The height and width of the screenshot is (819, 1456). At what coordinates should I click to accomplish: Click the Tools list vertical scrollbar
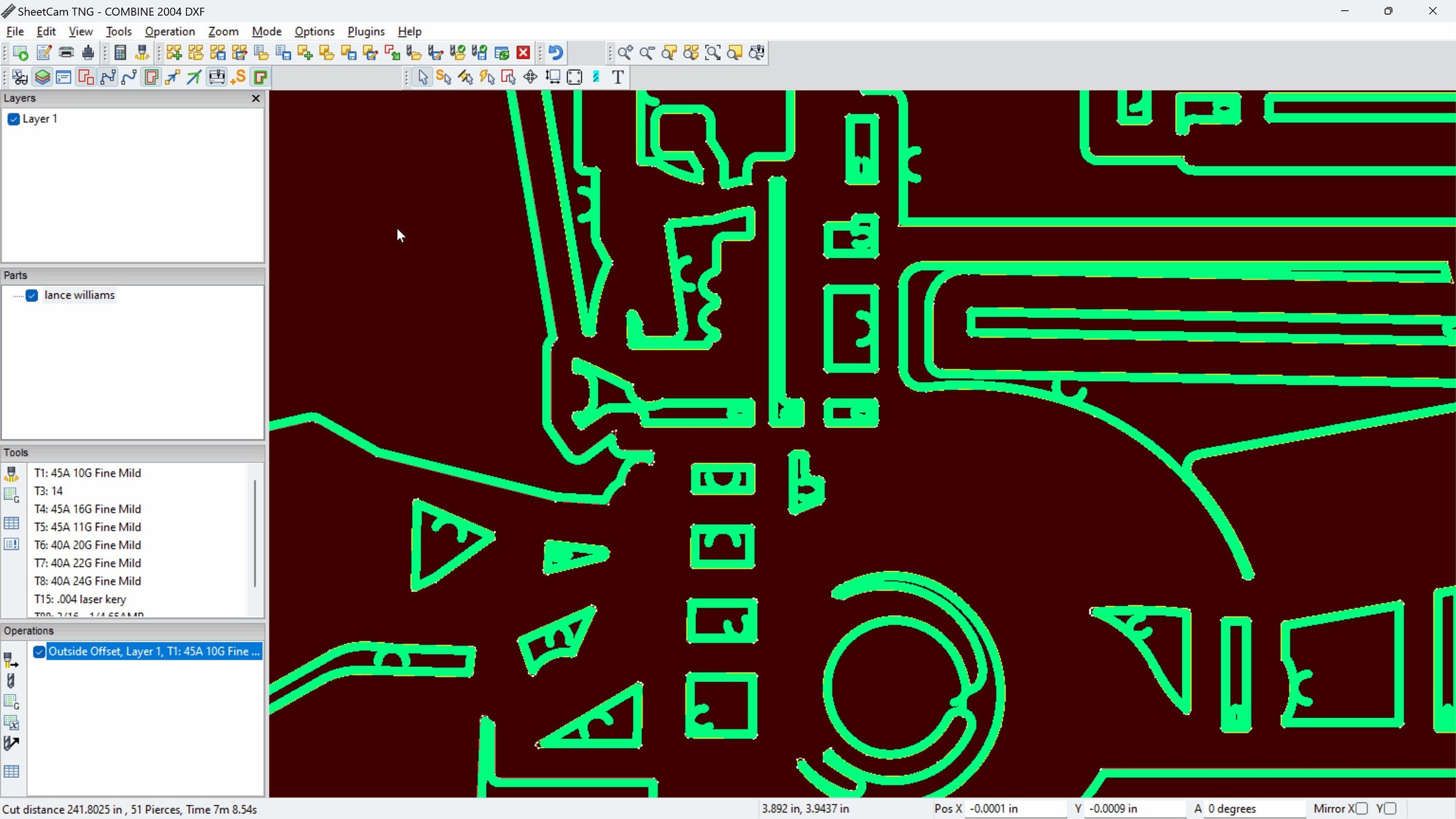click(255, 533)
